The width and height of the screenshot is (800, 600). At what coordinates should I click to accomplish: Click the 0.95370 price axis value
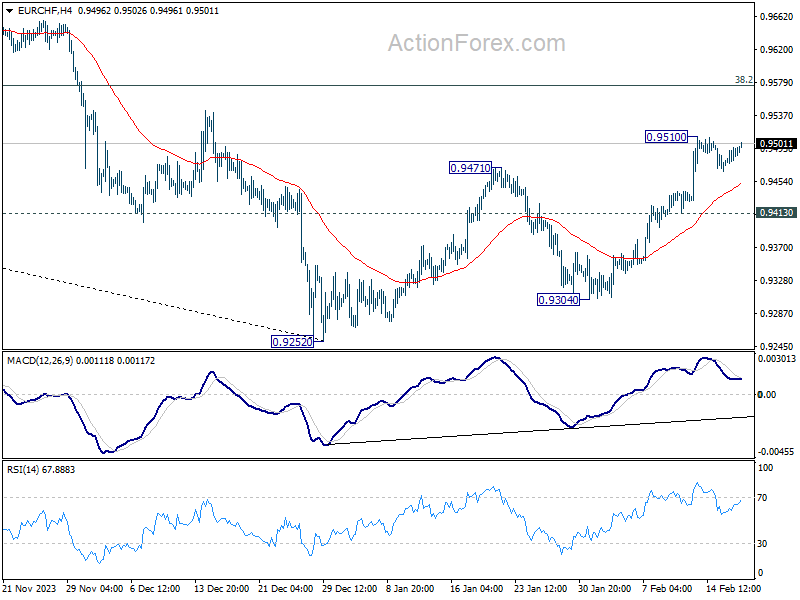777,116
